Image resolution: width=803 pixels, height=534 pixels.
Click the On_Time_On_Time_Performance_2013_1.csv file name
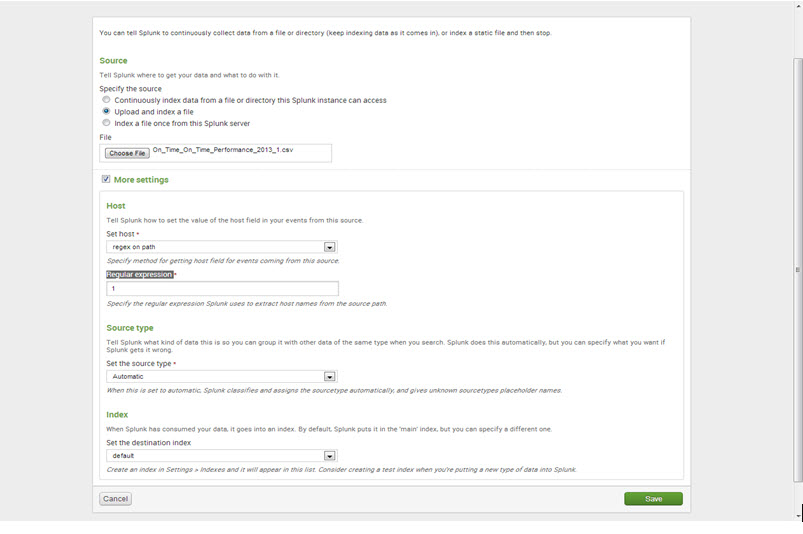coord(223,150)
